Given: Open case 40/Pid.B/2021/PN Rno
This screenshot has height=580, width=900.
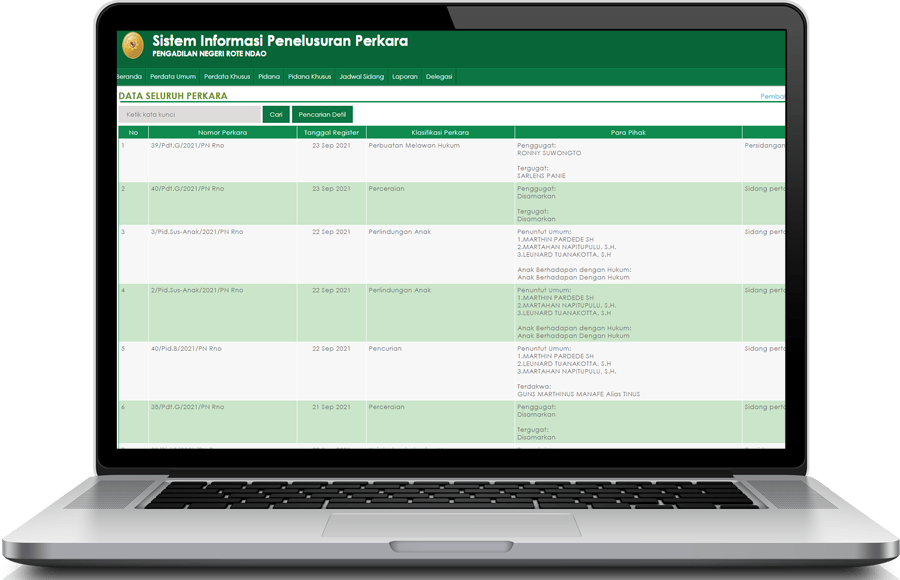Looking at the screenshot, I should click(x=187, y=348).
